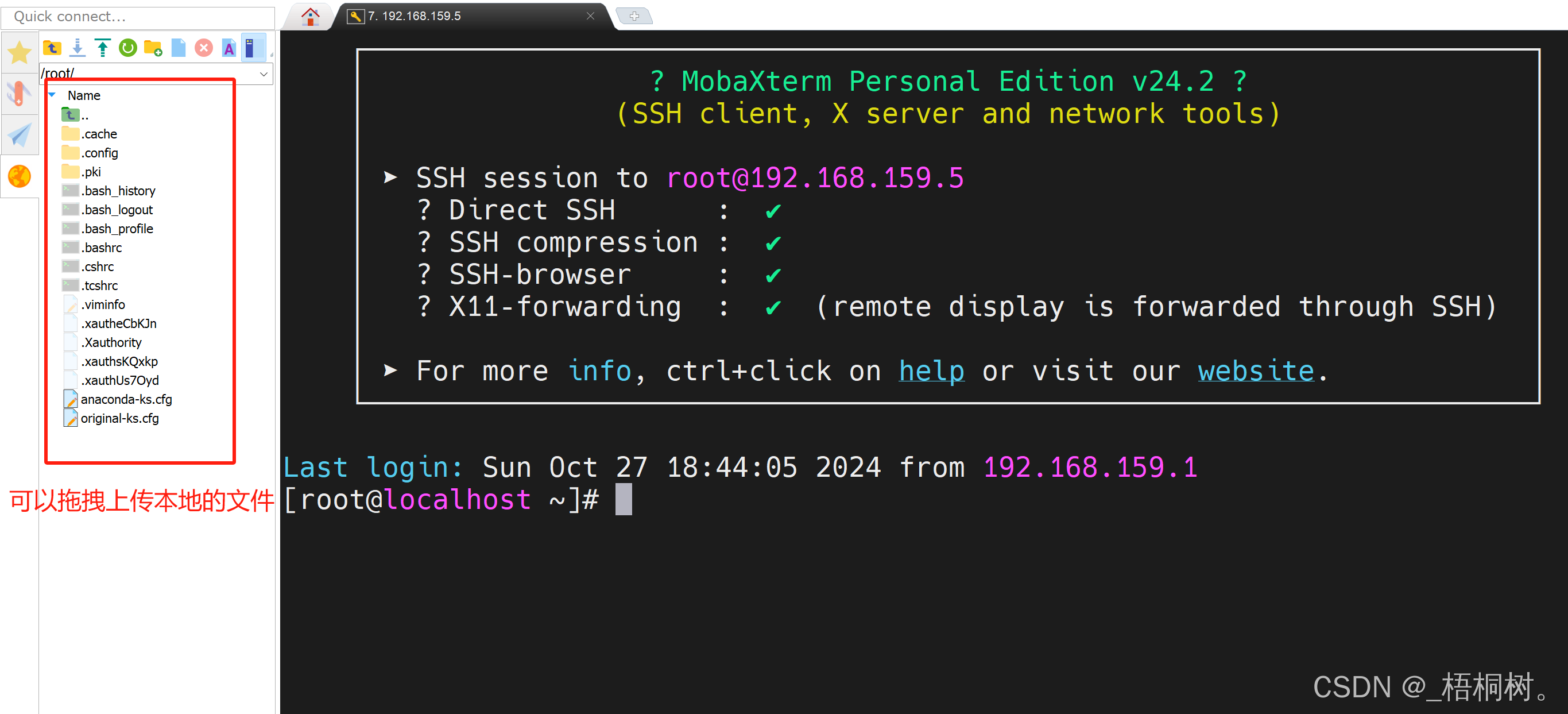Open a new tab with plus button
Image resolution: width=1568 pixels, height=714 pixels.
coord(634,17)
